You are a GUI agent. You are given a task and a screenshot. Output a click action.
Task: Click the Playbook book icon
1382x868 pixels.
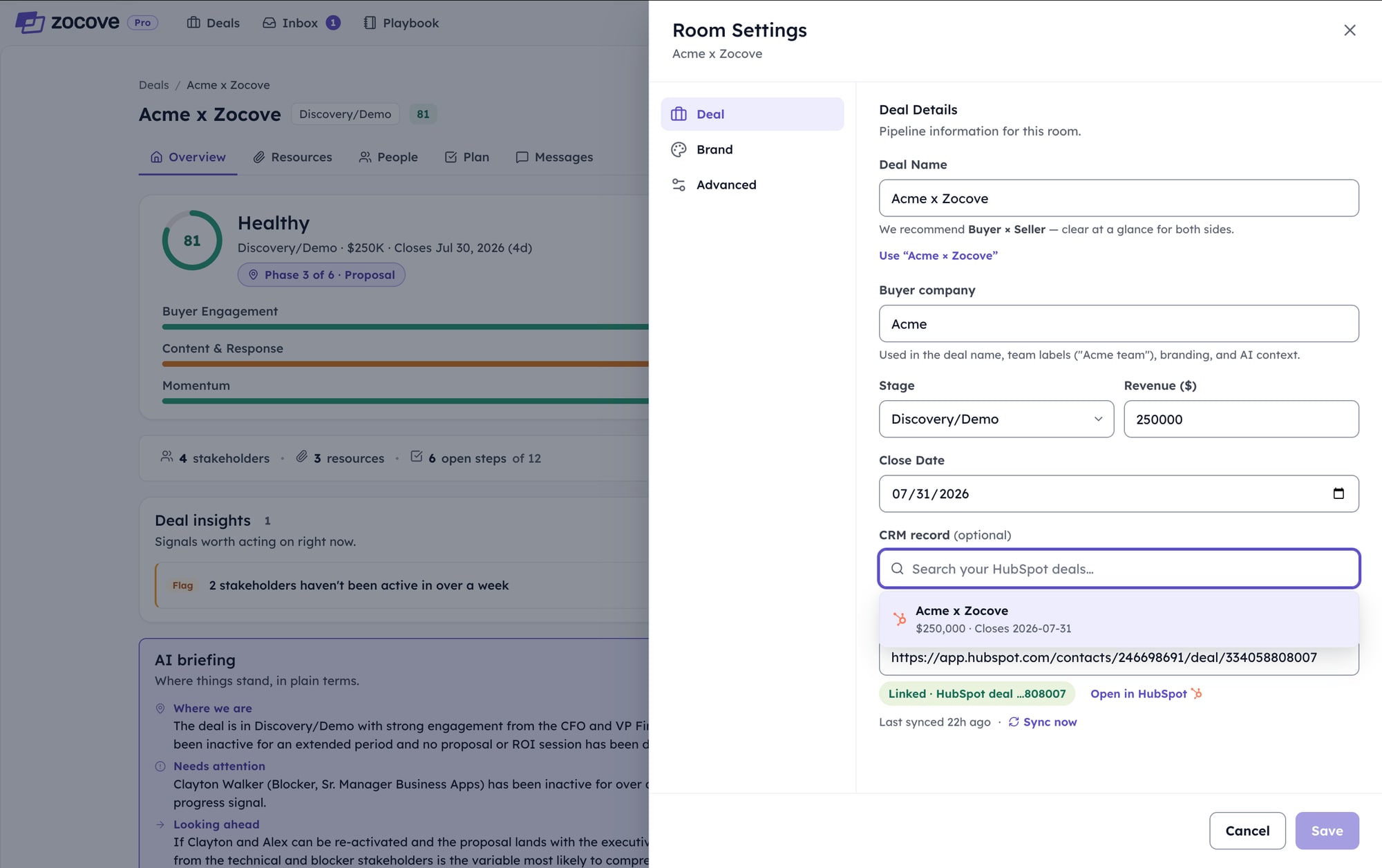[370, 23]
